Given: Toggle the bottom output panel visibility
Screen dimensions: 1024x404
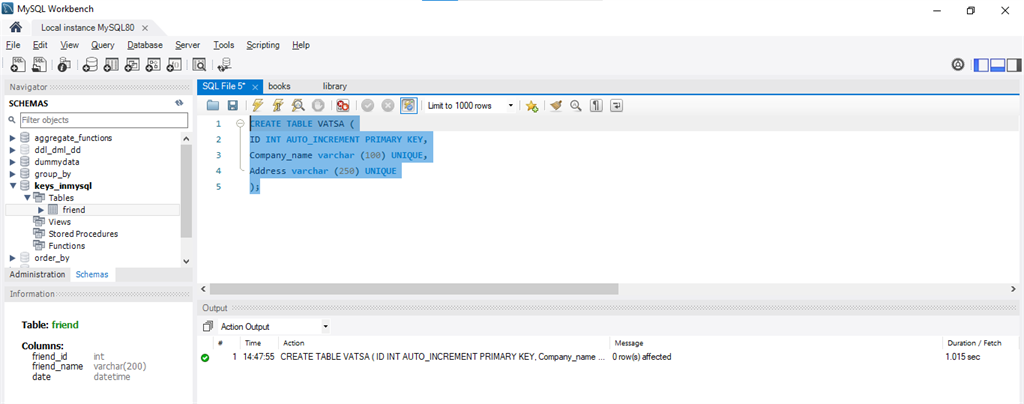Looking at the screenshot, I should click(997, 65).
